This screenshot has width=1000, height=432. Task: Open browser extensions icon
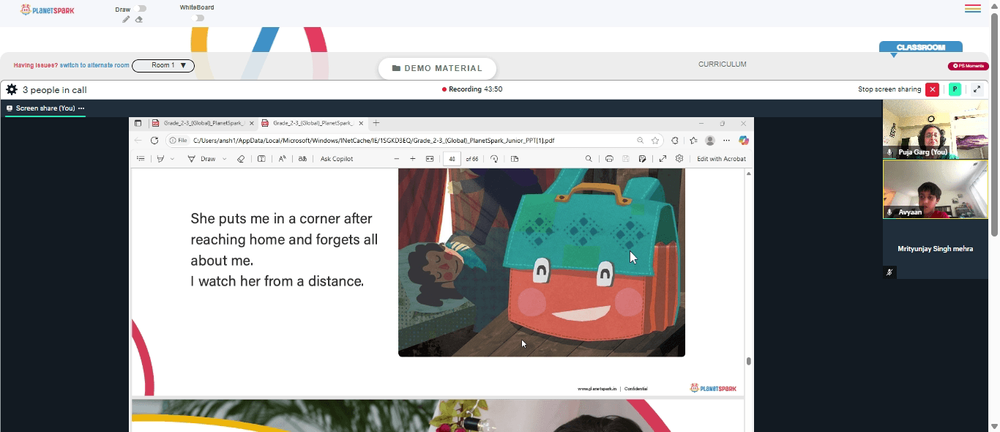coord(675,140)
